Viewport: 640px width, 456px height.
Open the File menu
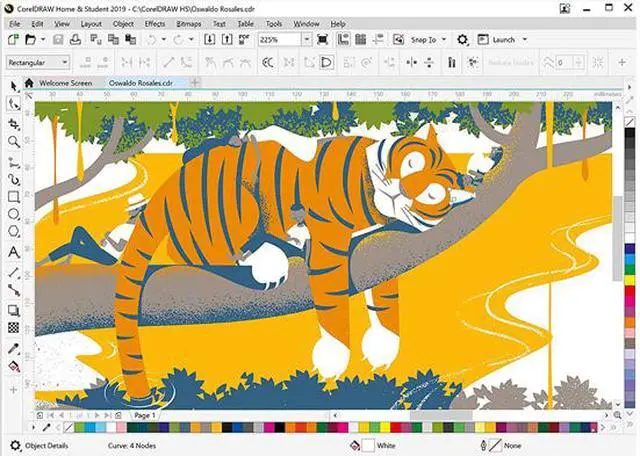click(x=15, y=24)
